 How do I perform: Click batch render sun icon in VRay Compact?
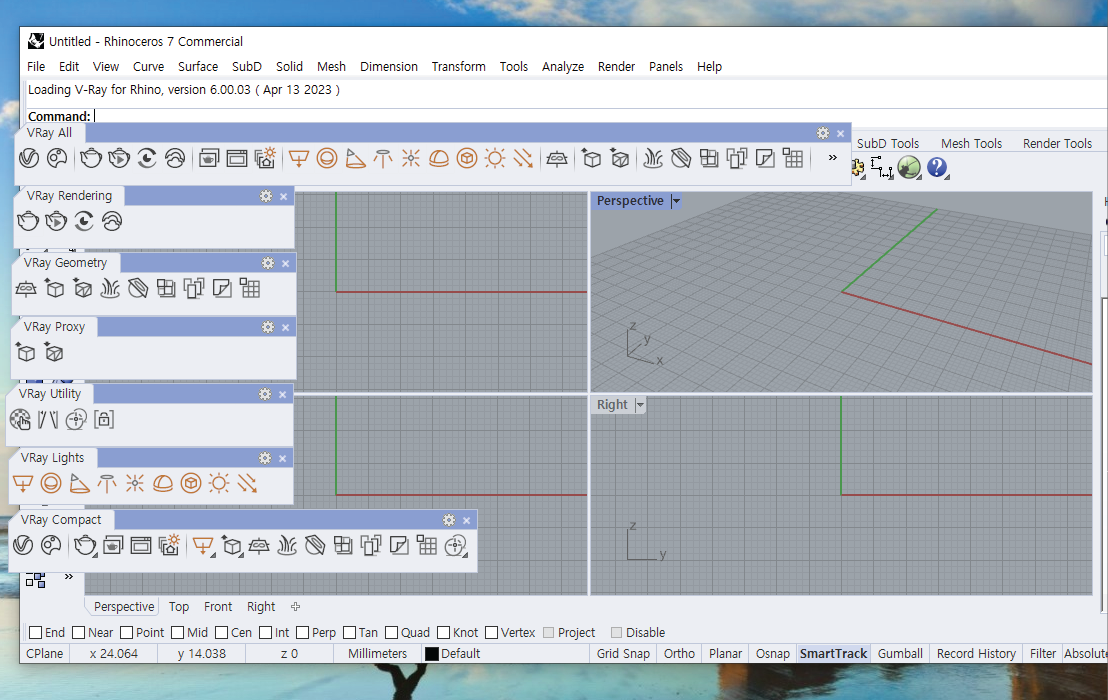pos(170,545)
